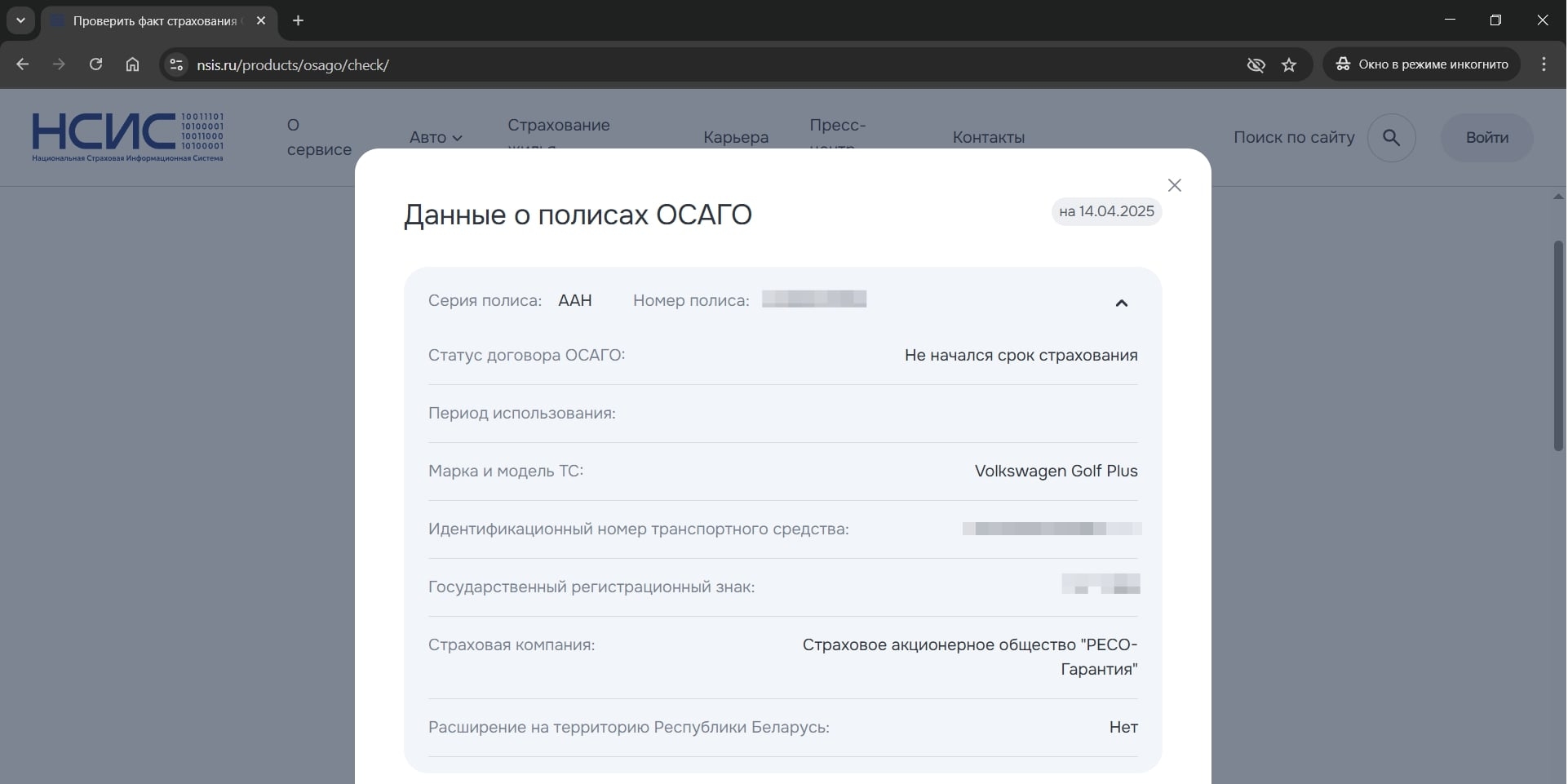Open a new browser tab

tap(298, 20)
